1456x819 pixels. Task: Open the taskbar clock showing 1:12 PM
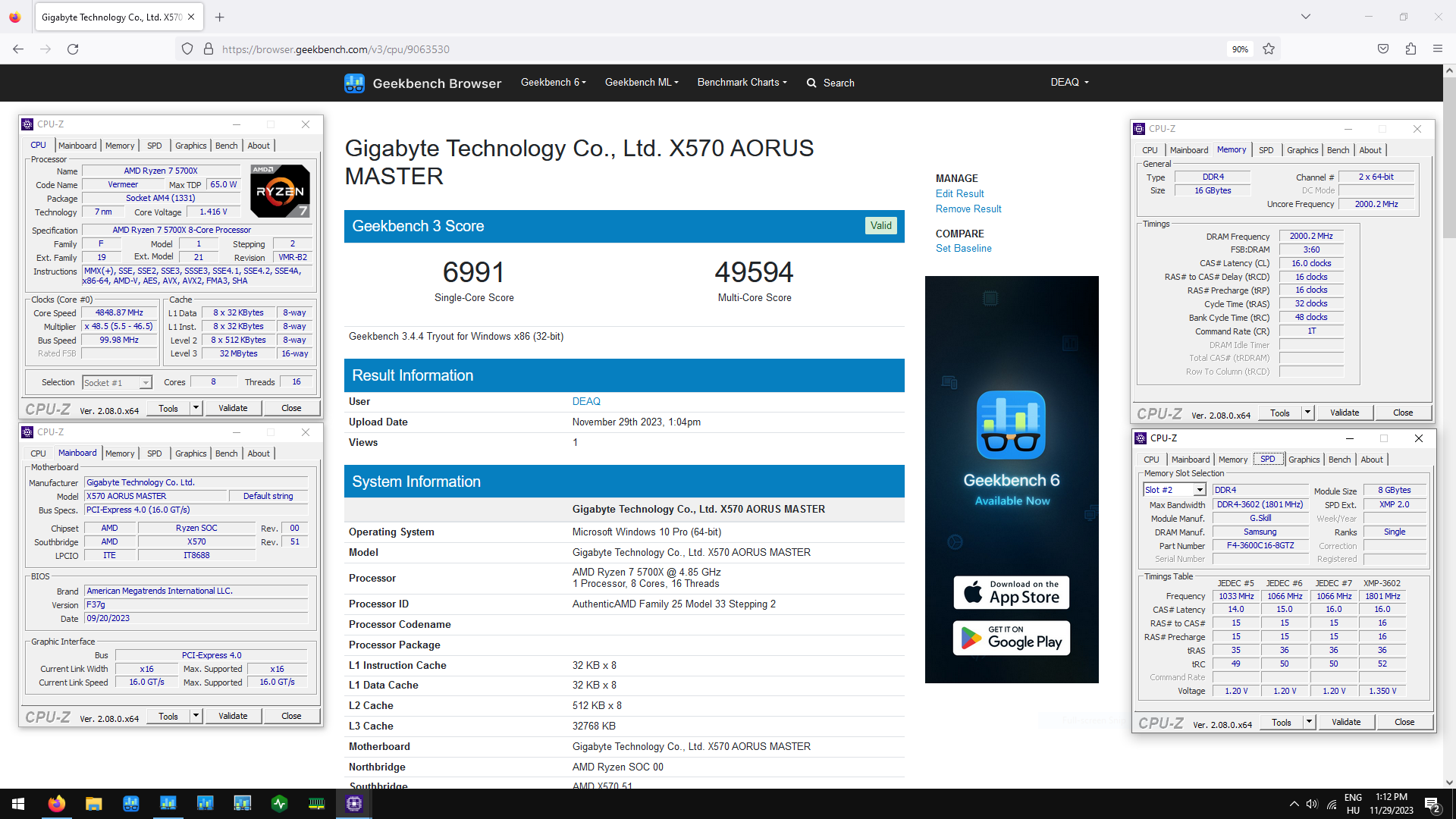(x=1392, y=804)
